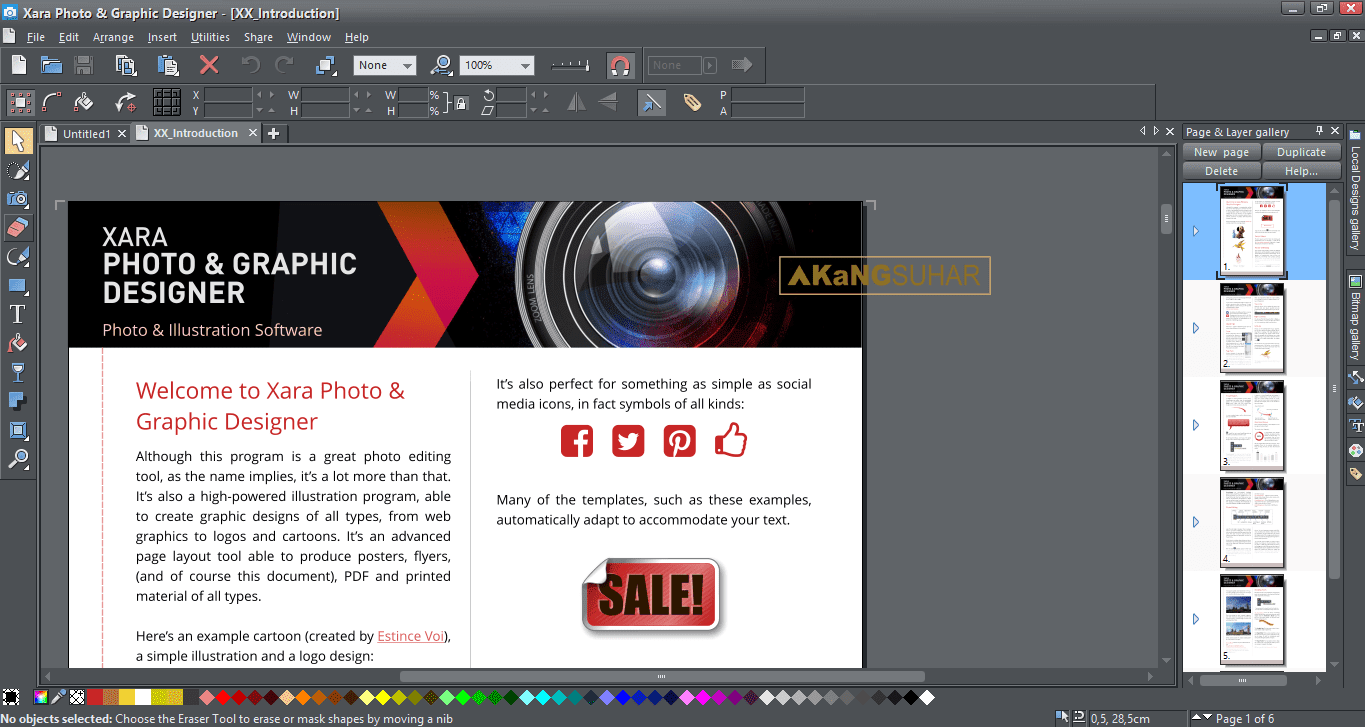
Task: Select the Transparency tool wine glass icon
Action: coord(18,372)
